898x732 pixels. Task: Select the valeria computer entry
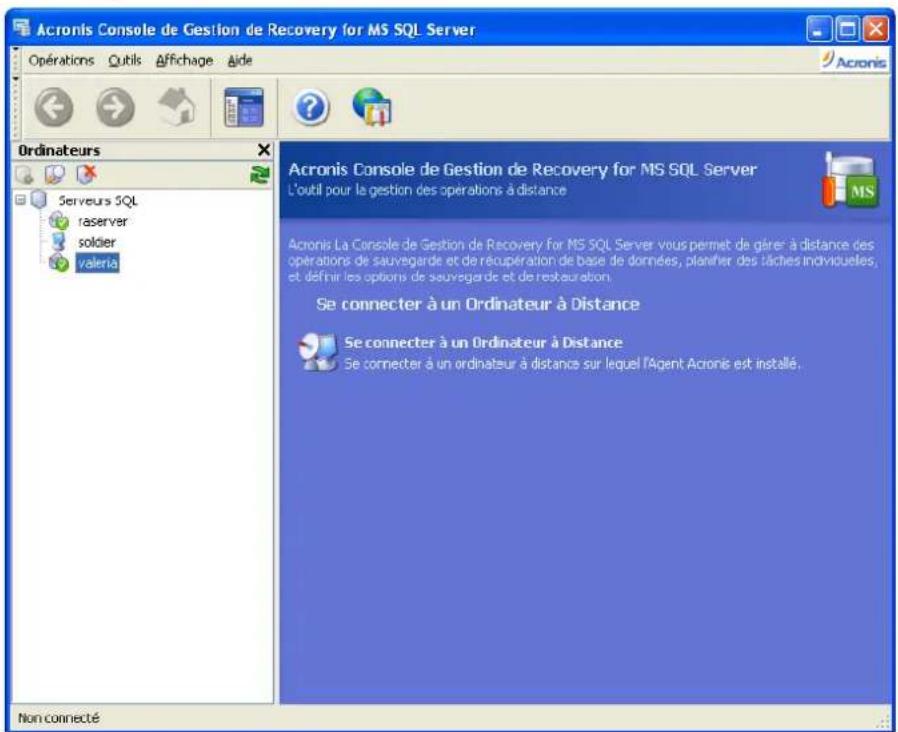coord(97,263)
